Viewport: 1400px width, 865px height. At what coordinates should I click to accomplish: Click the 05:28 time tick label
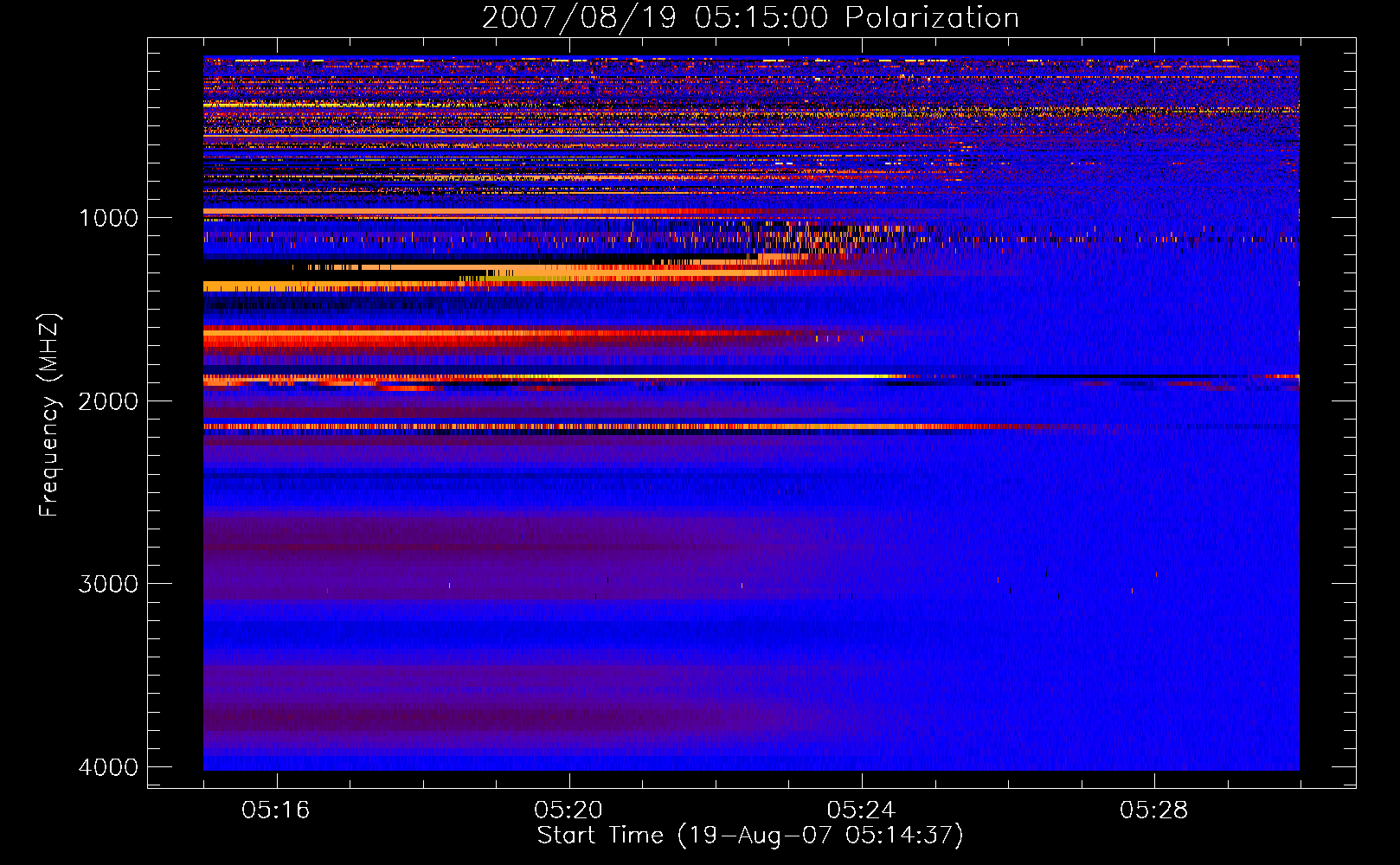(1153, 811)
